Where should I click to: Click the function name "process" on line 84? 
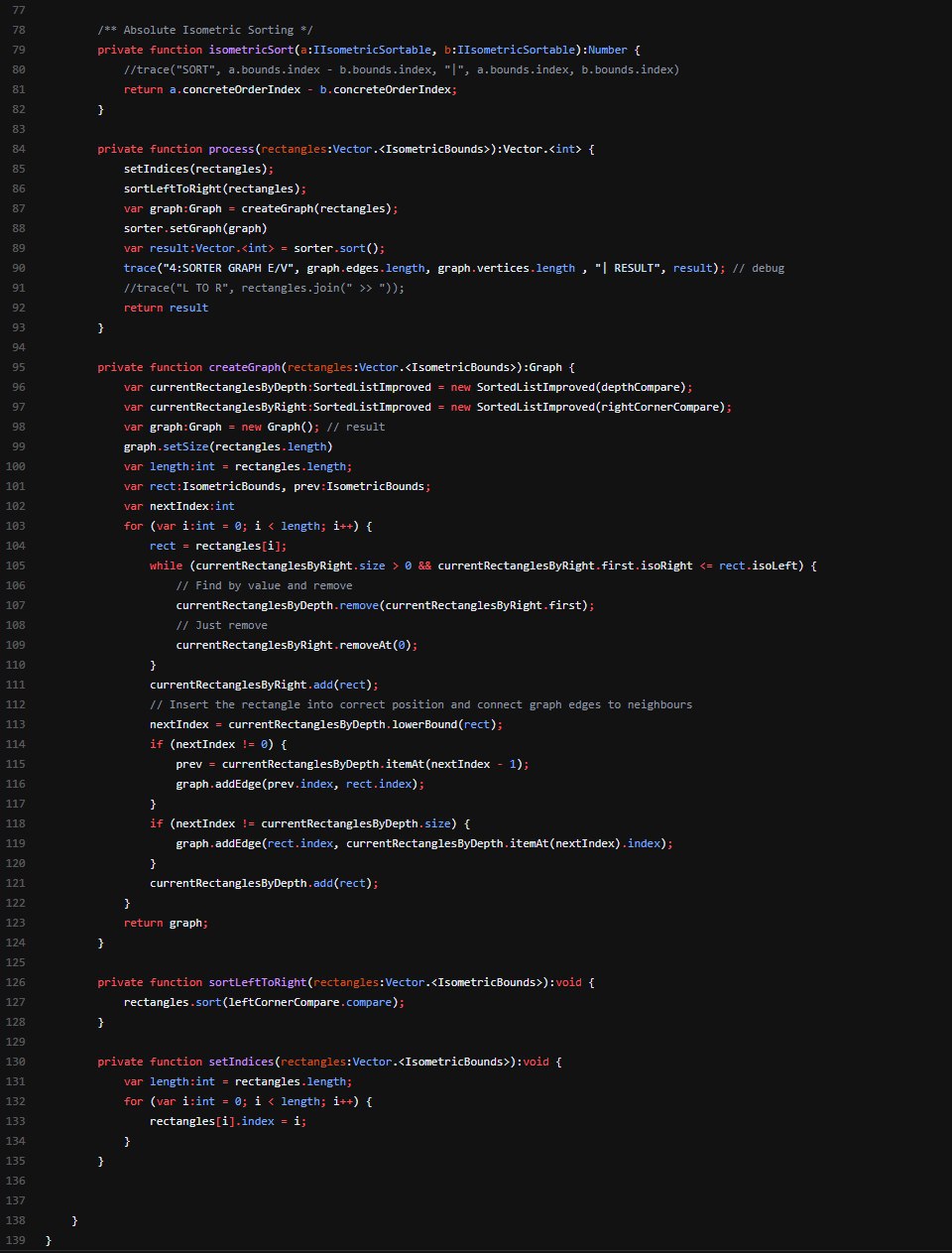pos(231,149)
